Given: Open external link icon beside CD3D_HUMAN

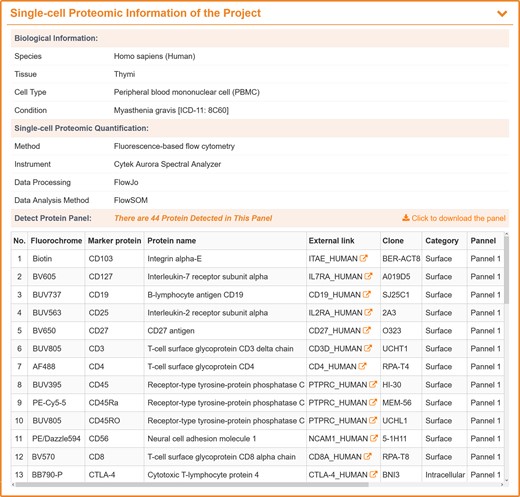Looking at the screenshot, I should point(368,348).
